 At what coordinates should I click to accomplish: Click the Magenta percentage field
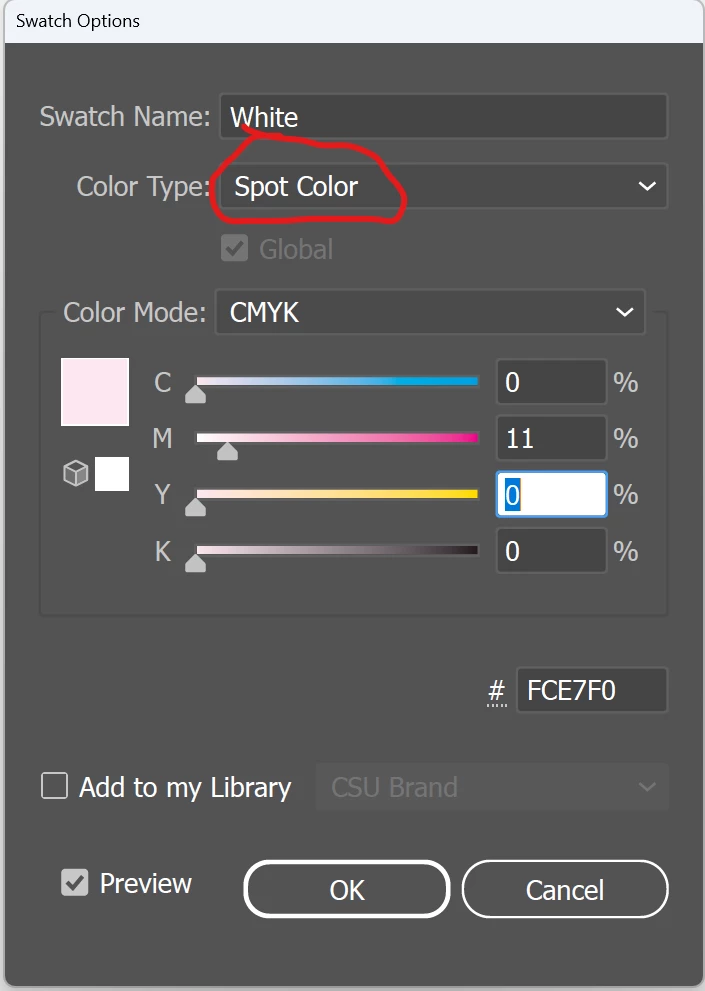coord(550,438)
